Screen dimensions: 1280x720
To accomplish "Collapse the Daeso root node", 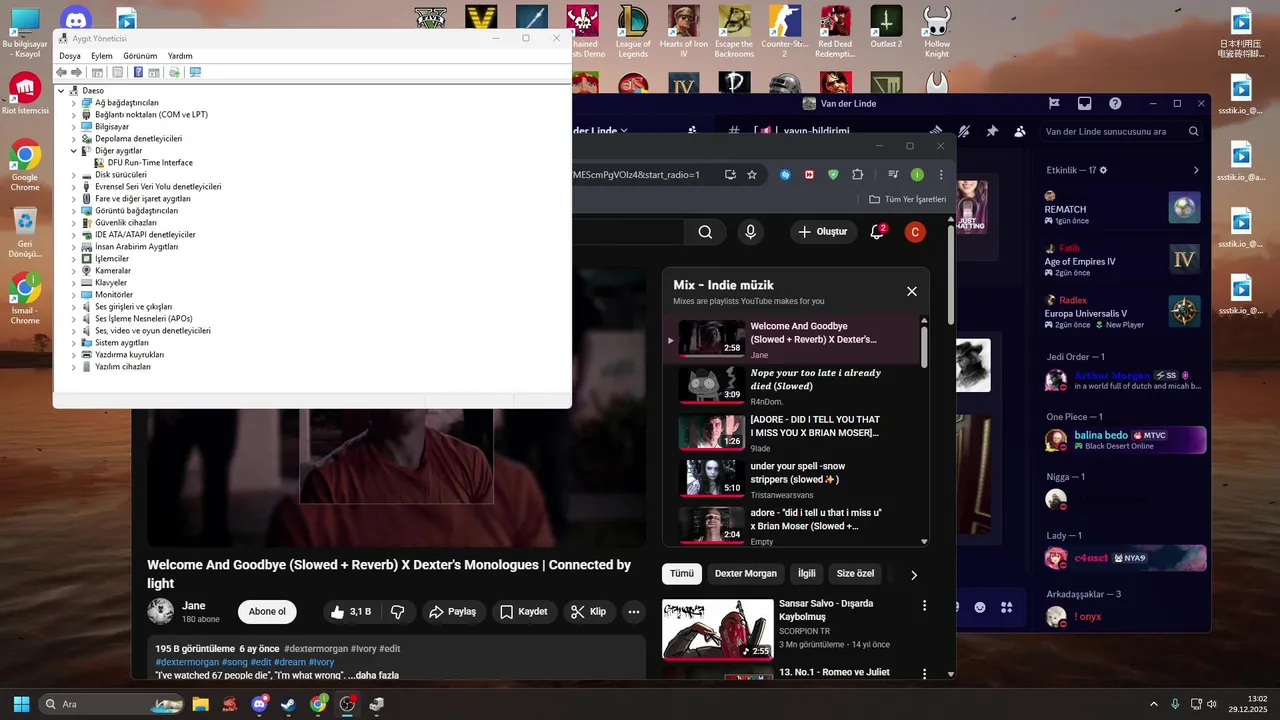I will coord(61,91).
